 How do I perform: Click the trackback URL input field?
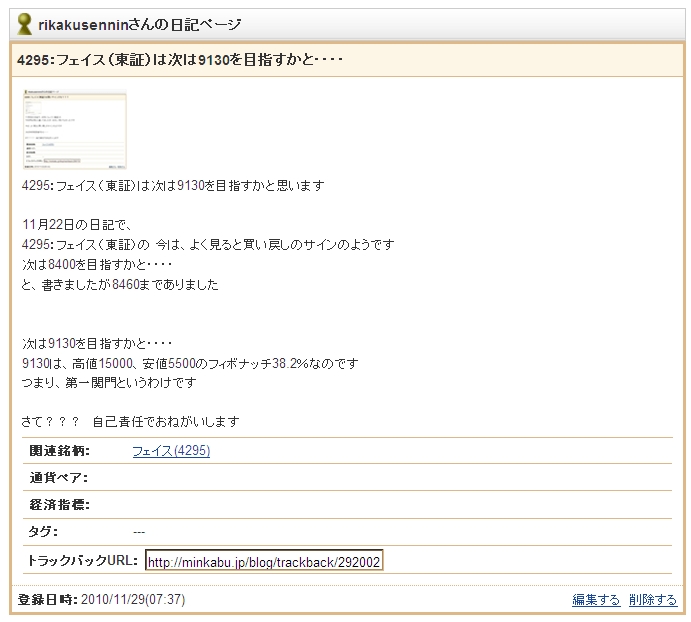click(x=264, y=561)
